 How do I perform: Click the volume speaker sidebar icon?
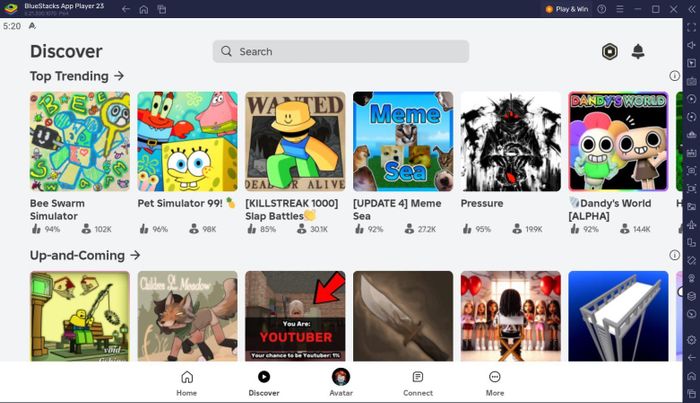pos(692,45)
